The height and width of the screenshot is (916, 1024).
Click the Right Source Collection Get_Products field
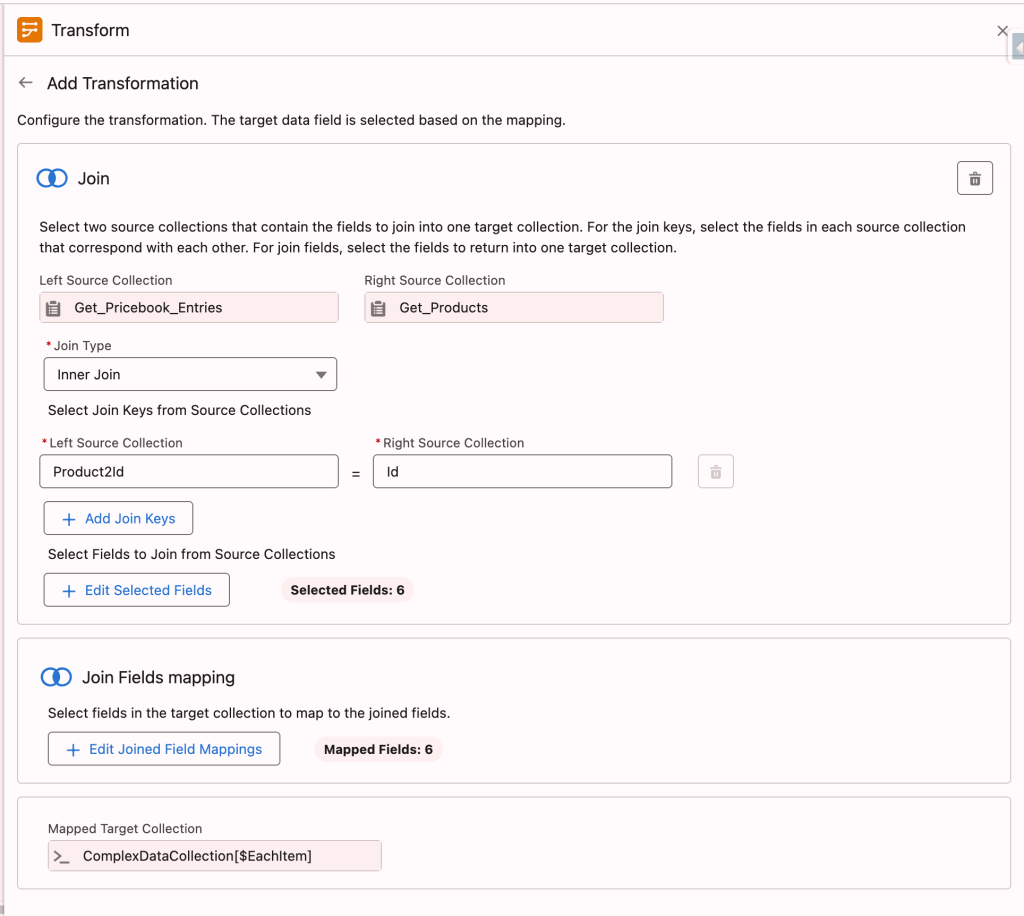(514, 308)
